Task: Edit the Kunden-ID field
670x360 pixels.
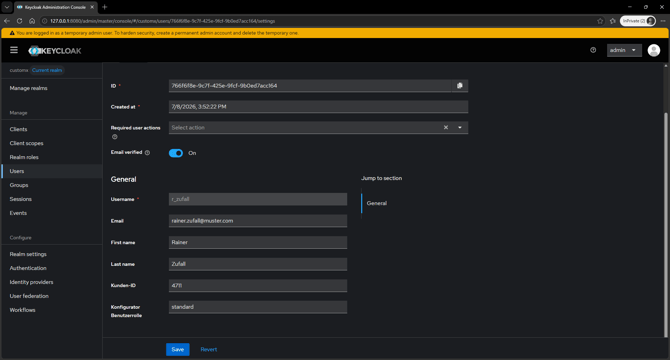Action: click(258, 285)
